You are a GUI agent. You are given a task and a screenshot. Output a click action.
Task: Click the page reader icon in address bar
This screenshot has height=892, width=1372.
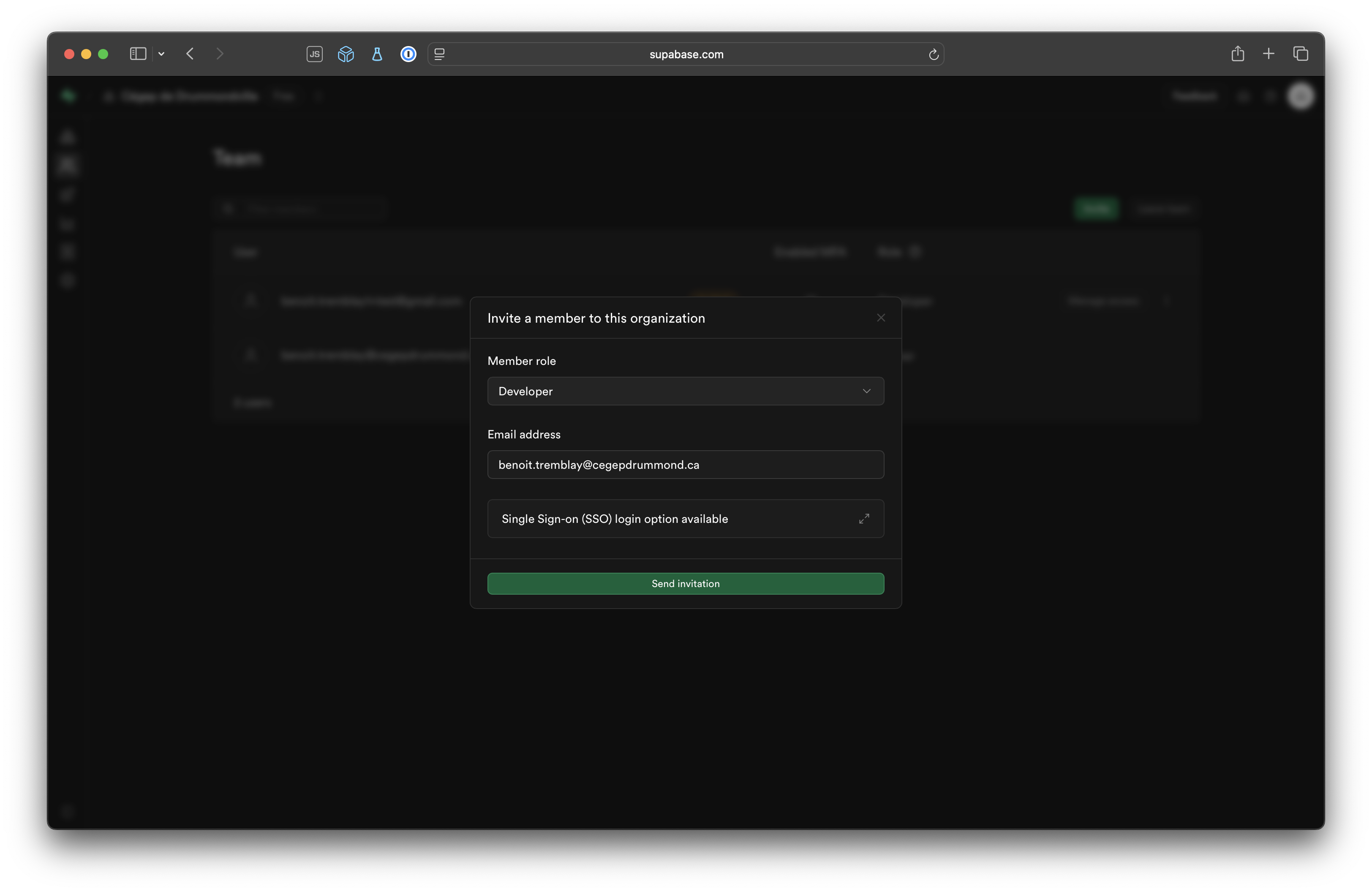pyautogui.click(x=439, y=54)
